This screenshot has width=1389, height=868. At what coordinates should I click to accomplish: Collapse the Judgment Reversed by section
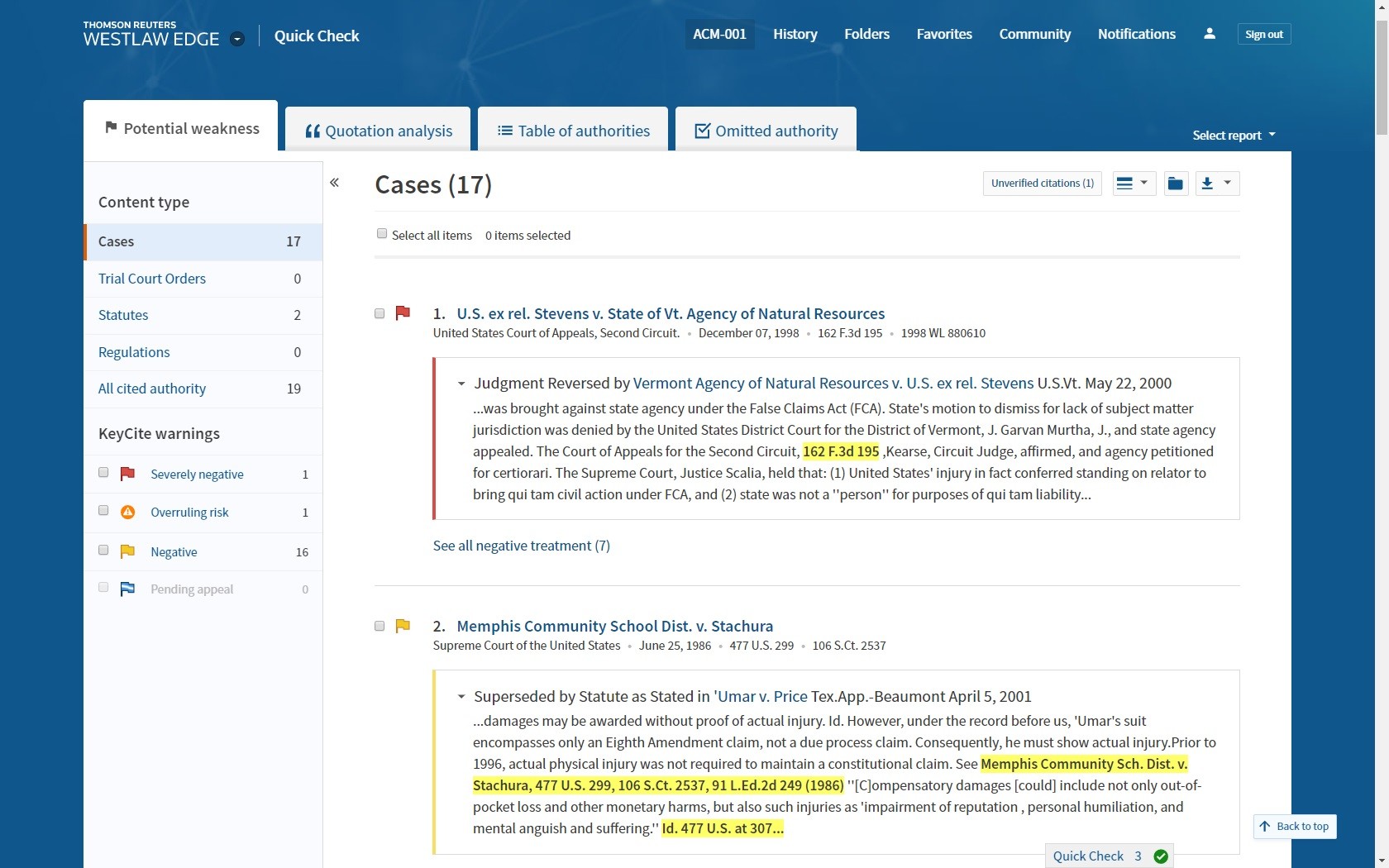pyautogui.click(x=461, y=384)
